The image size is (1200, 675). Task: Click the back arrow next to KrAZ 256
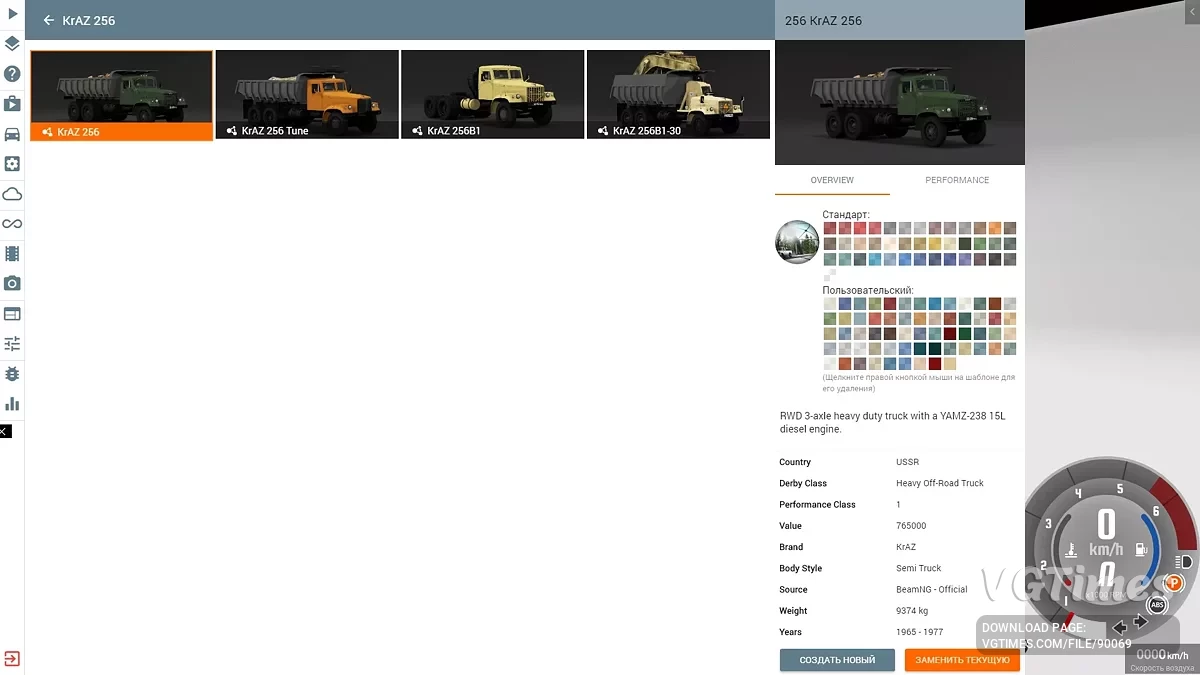(48, 19)
